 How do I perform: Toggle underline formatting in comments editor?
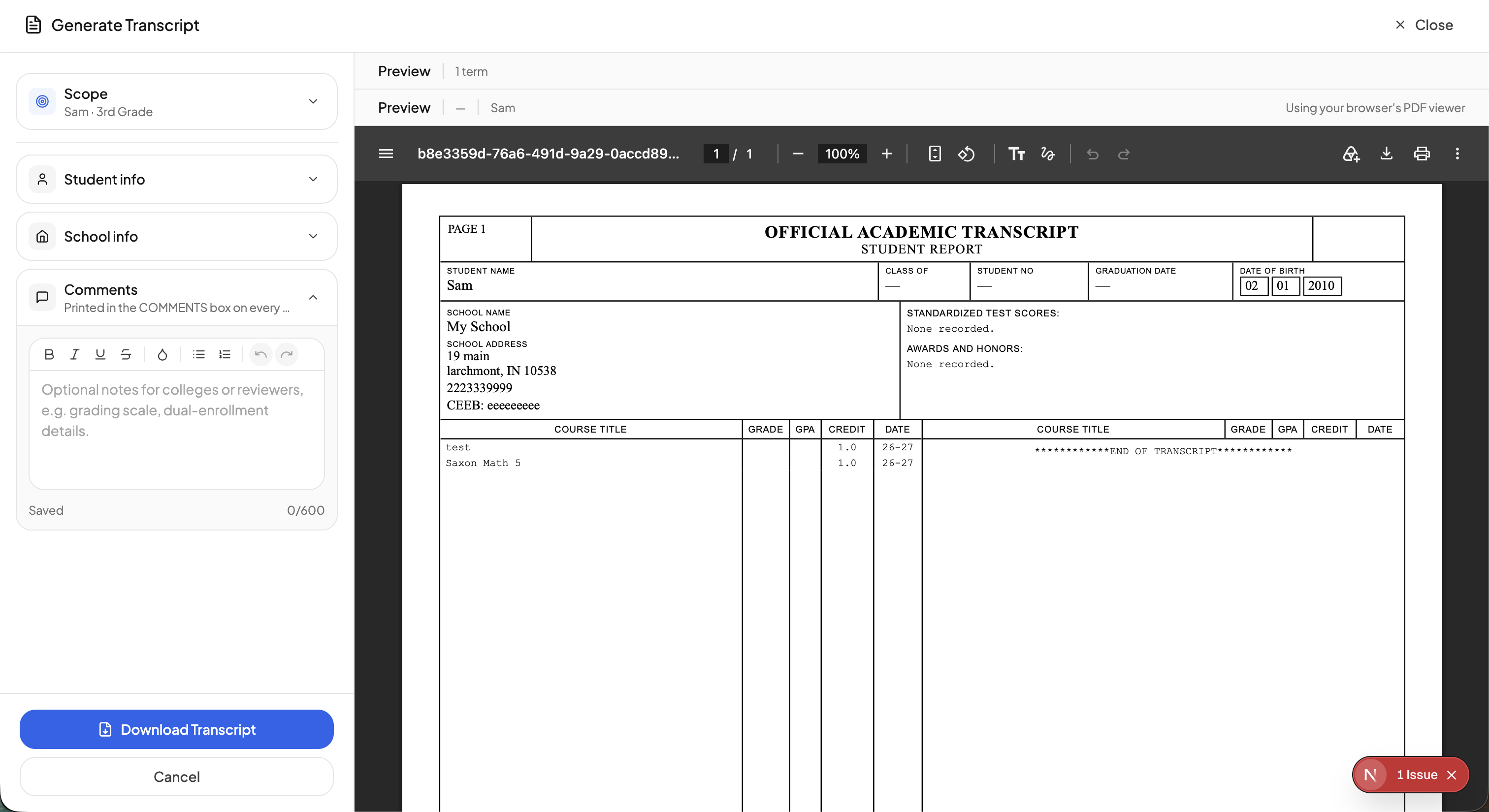[100, 354]
